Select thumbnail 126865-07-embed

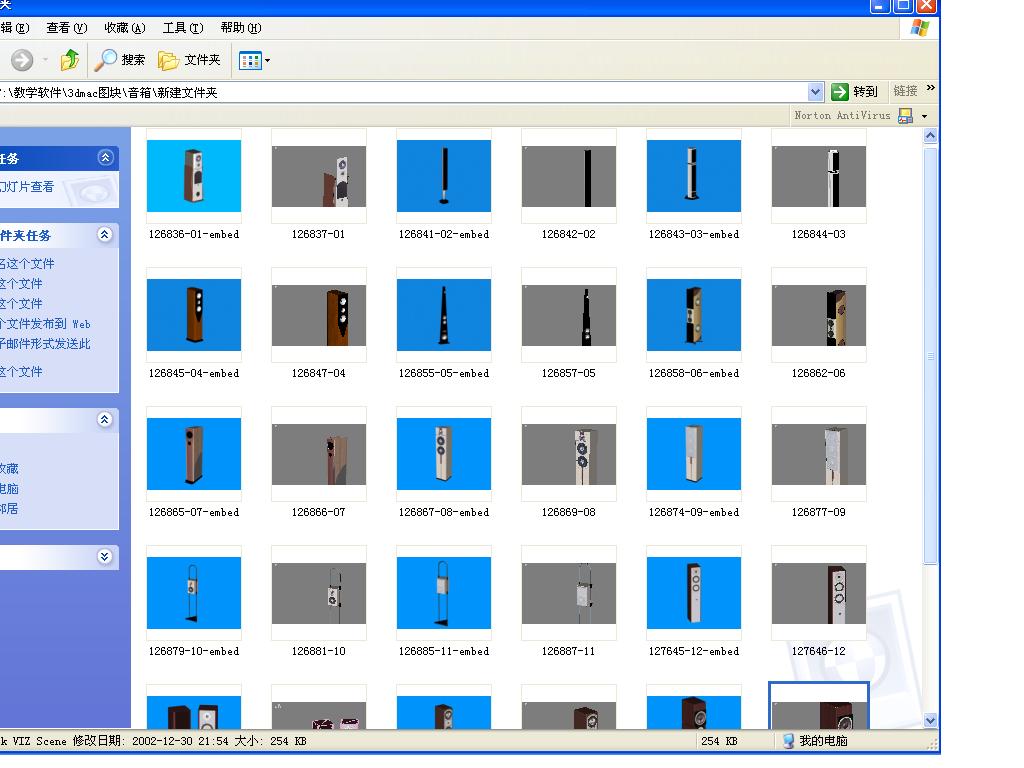point(194,454)
